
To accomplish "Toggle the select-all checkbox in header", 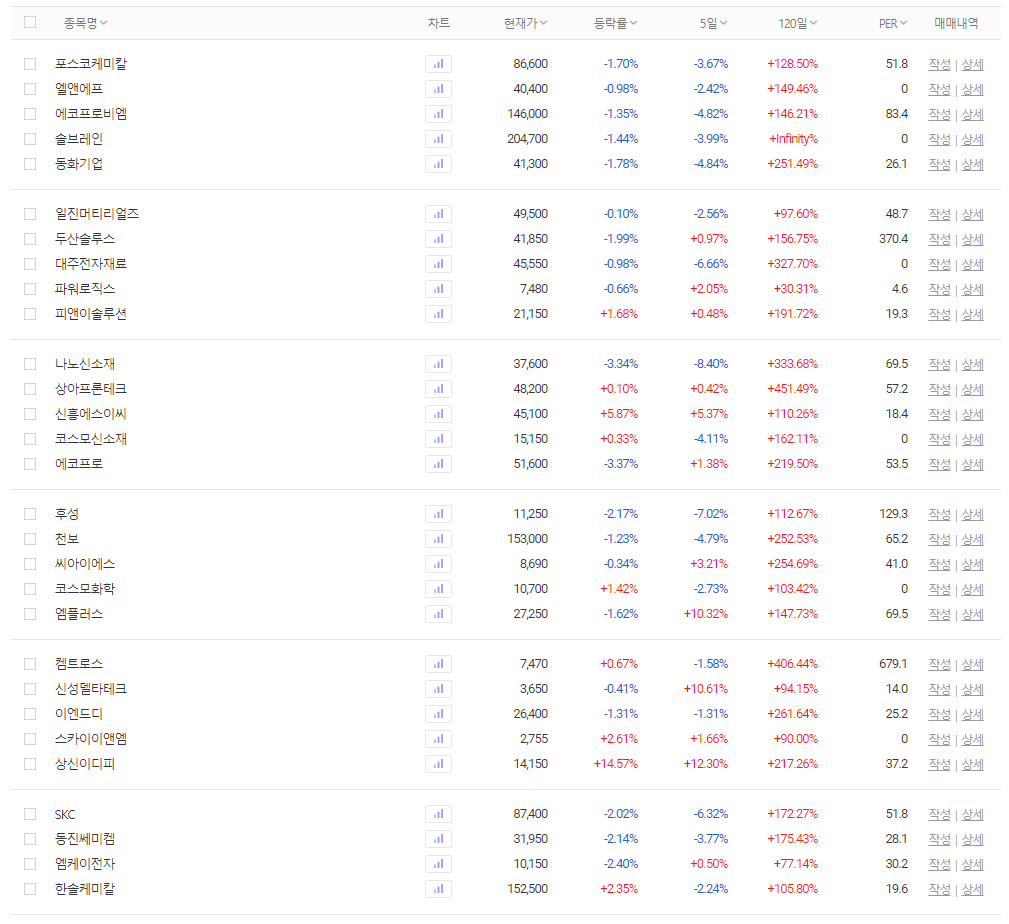I will tap(30, 23).
